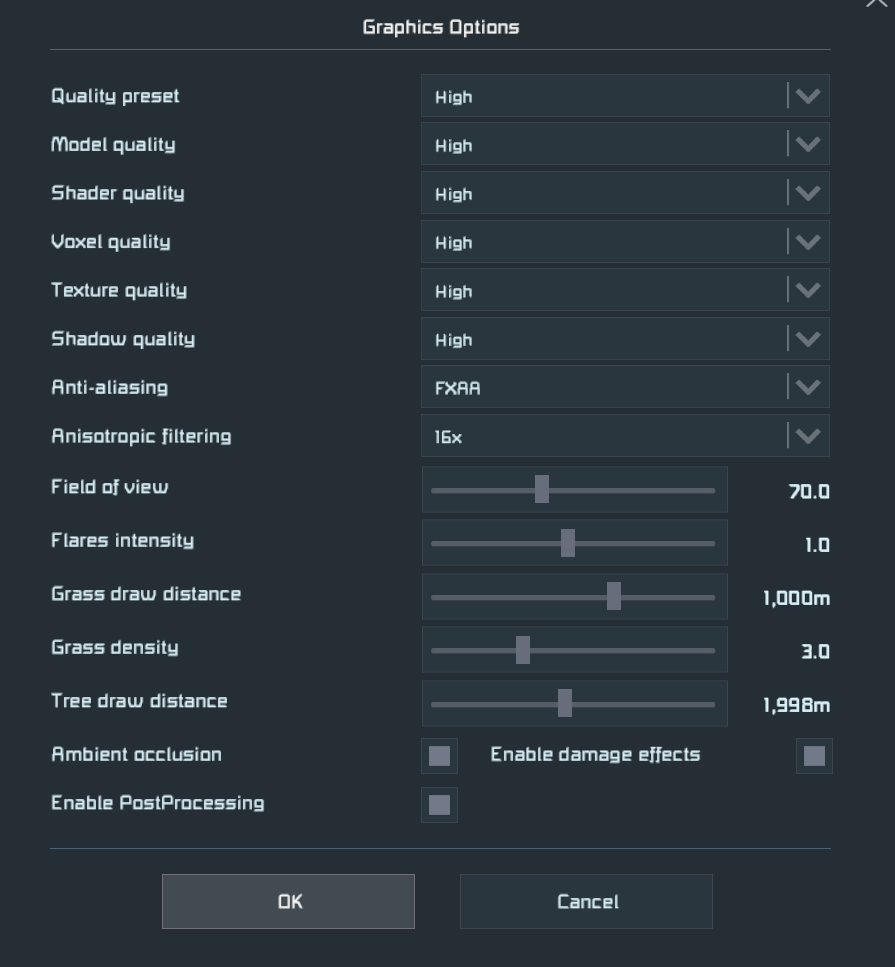Click the Grass density slider handle
This screenshot has height=967, width=895.
coord(523,650)
